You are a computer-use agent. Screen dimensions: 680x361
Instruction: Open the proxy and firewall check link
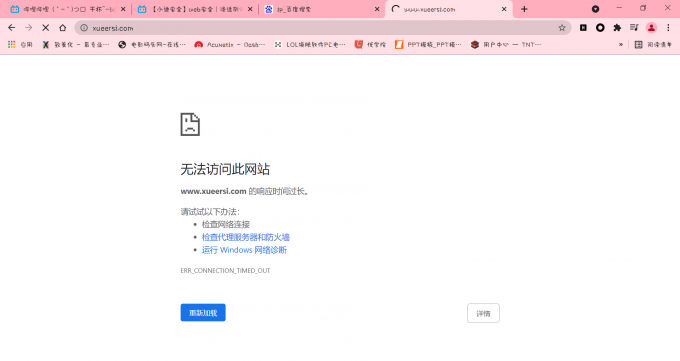point(245,237)
